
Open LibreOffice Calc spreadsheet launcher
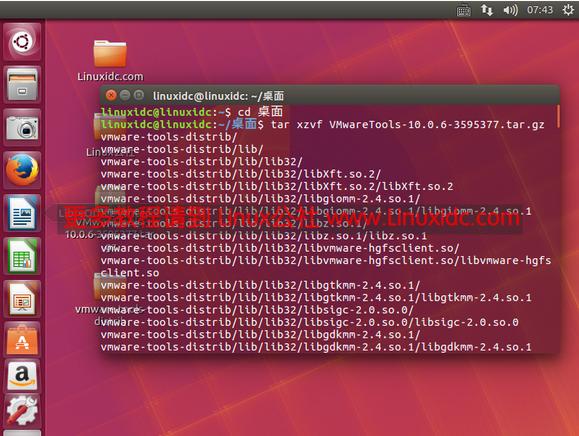(22, 256)
